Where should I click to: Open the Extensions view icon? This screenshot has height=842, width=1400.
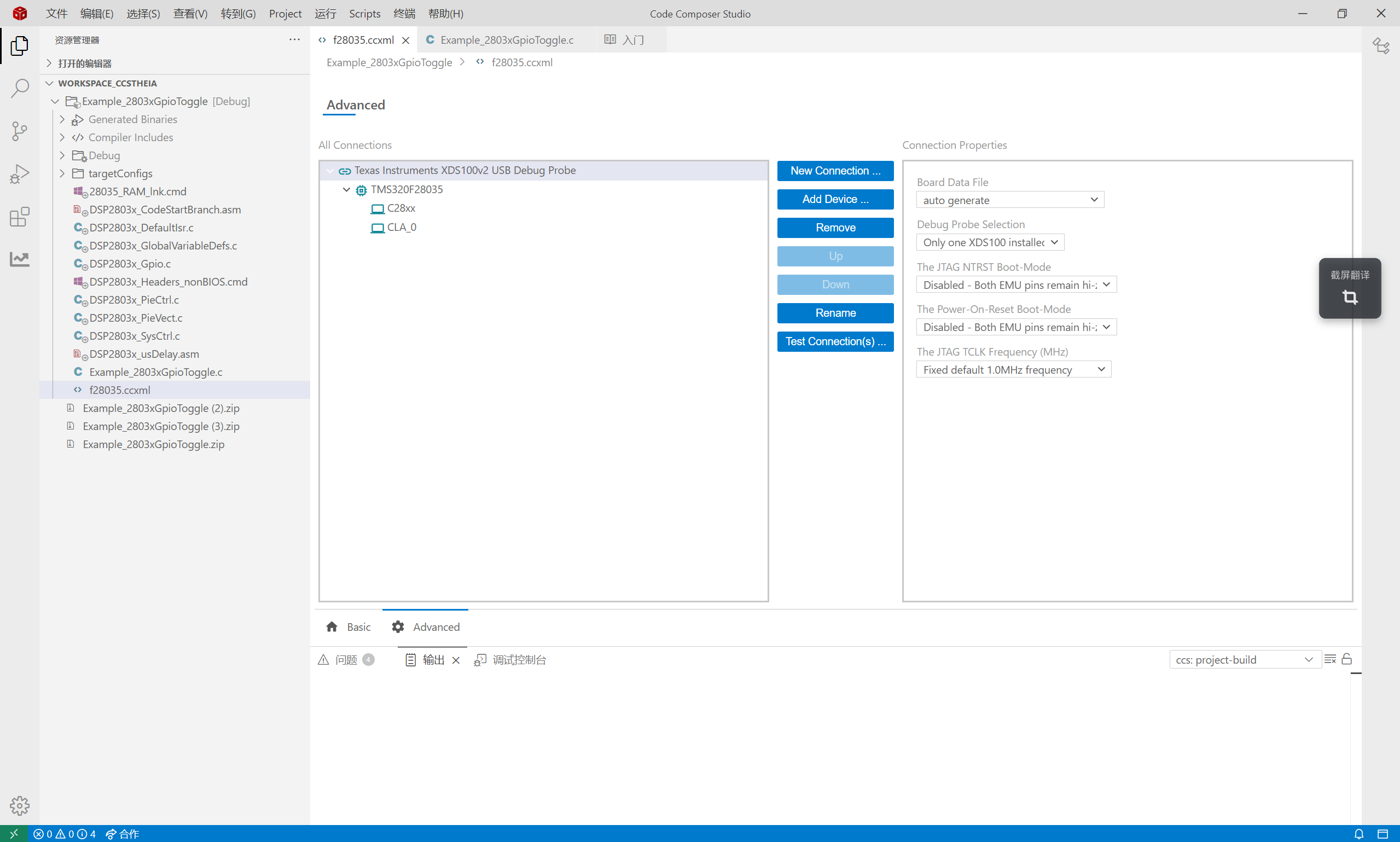pyautogui.click(x=19, y=217)
